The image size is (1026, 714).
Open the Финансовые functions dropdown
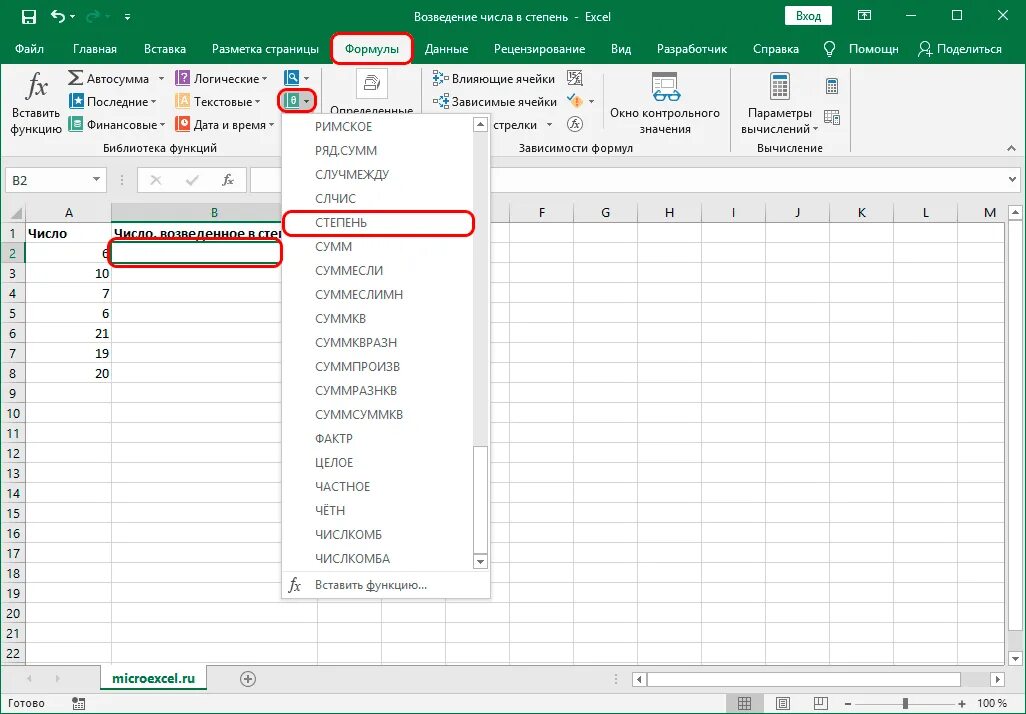(116, 124)
